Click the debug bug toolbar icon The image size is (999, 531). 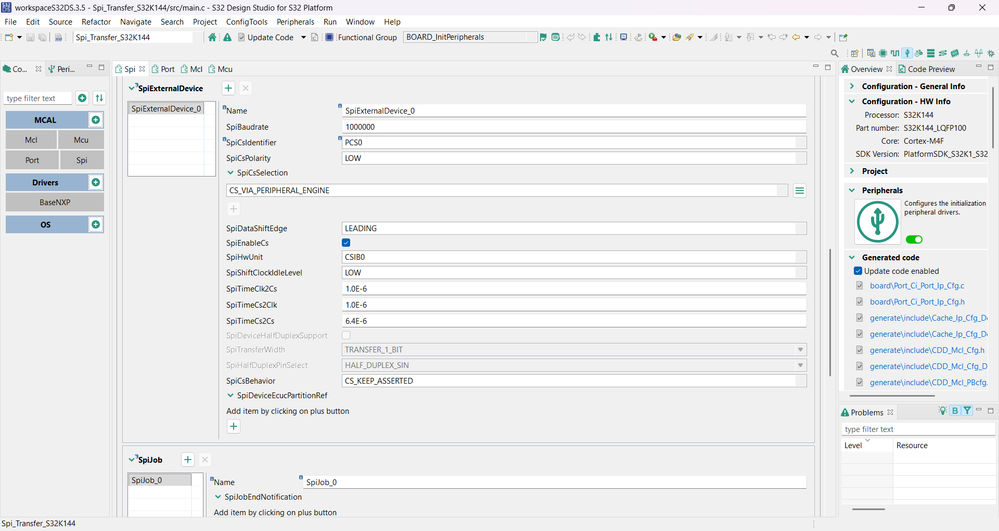[x=653, y=37]
